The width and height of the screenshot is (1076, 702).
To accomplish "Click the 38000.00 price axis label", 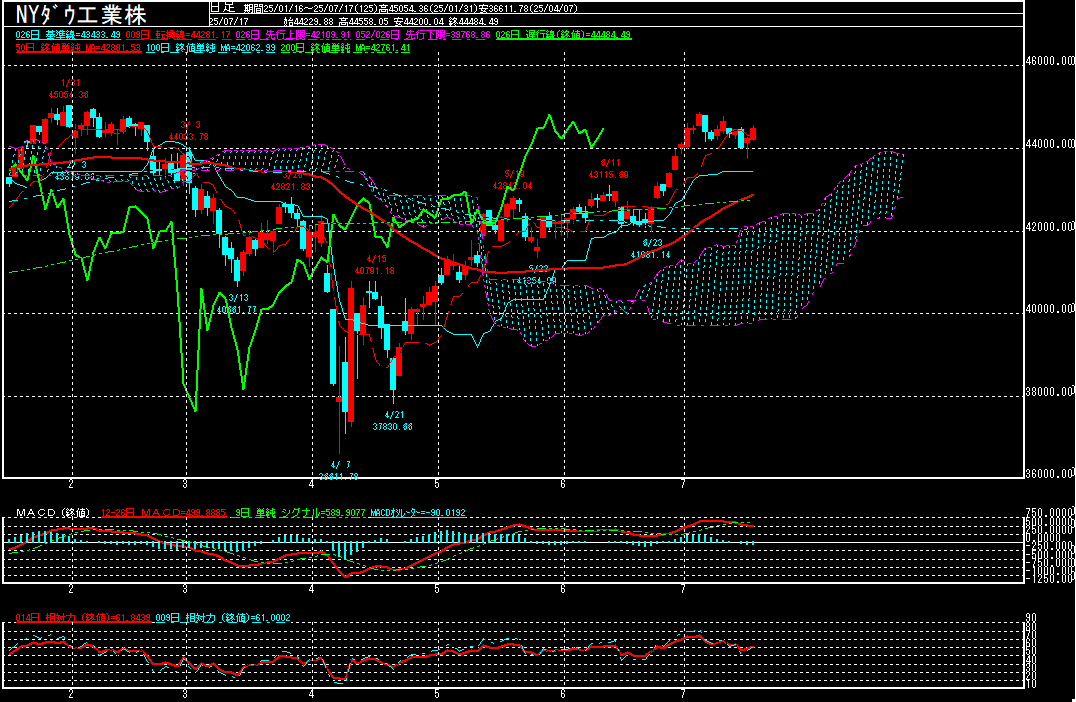I will point(1050,392).
